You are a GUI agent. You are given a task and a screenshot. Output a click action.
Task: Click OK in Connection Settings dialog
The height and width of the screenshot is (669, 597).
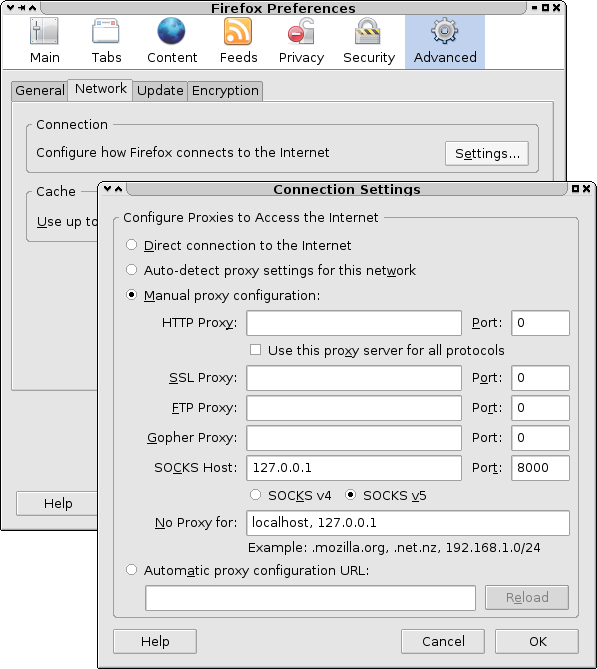[537, 641]
